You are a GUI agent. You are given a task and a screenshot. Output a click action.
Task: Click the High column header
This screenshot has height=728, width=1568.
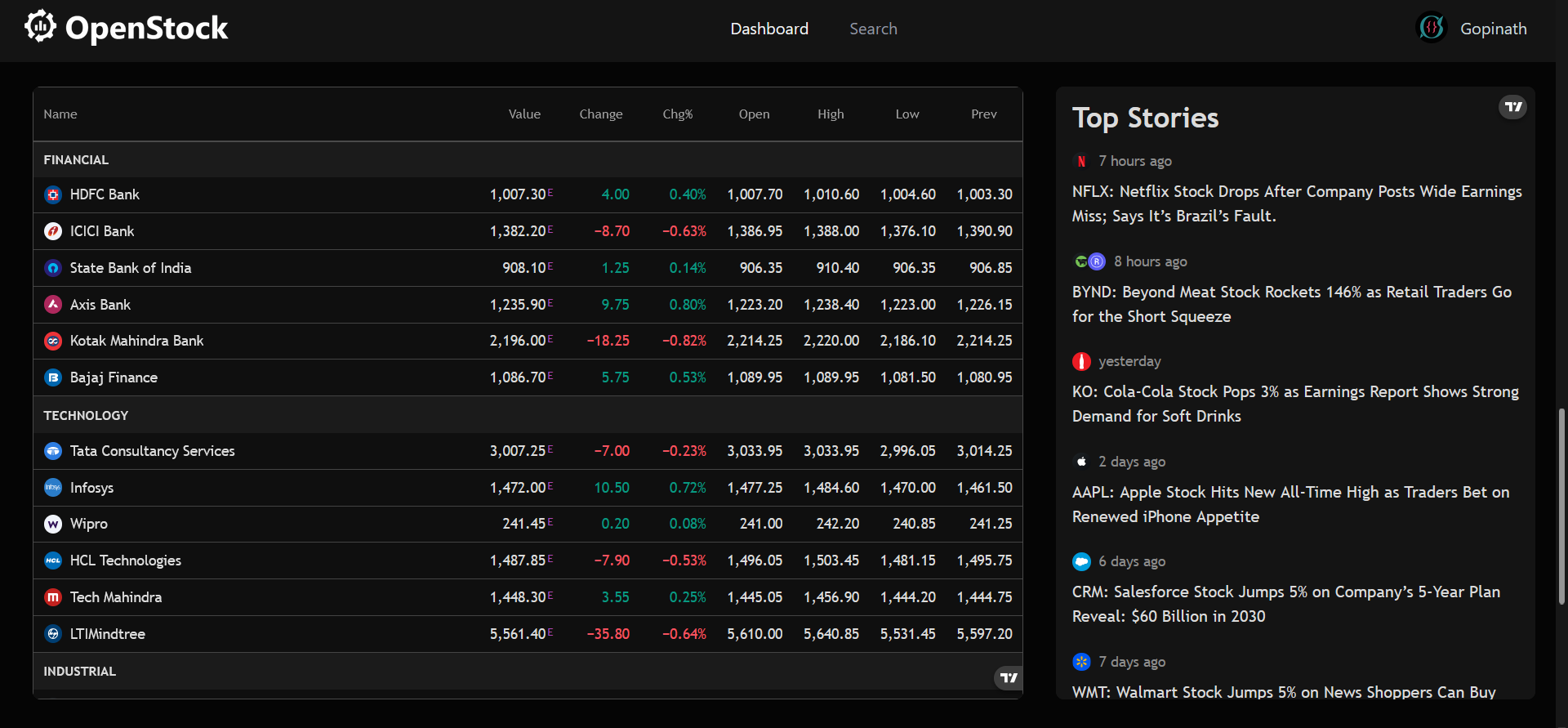click(831, 114)
